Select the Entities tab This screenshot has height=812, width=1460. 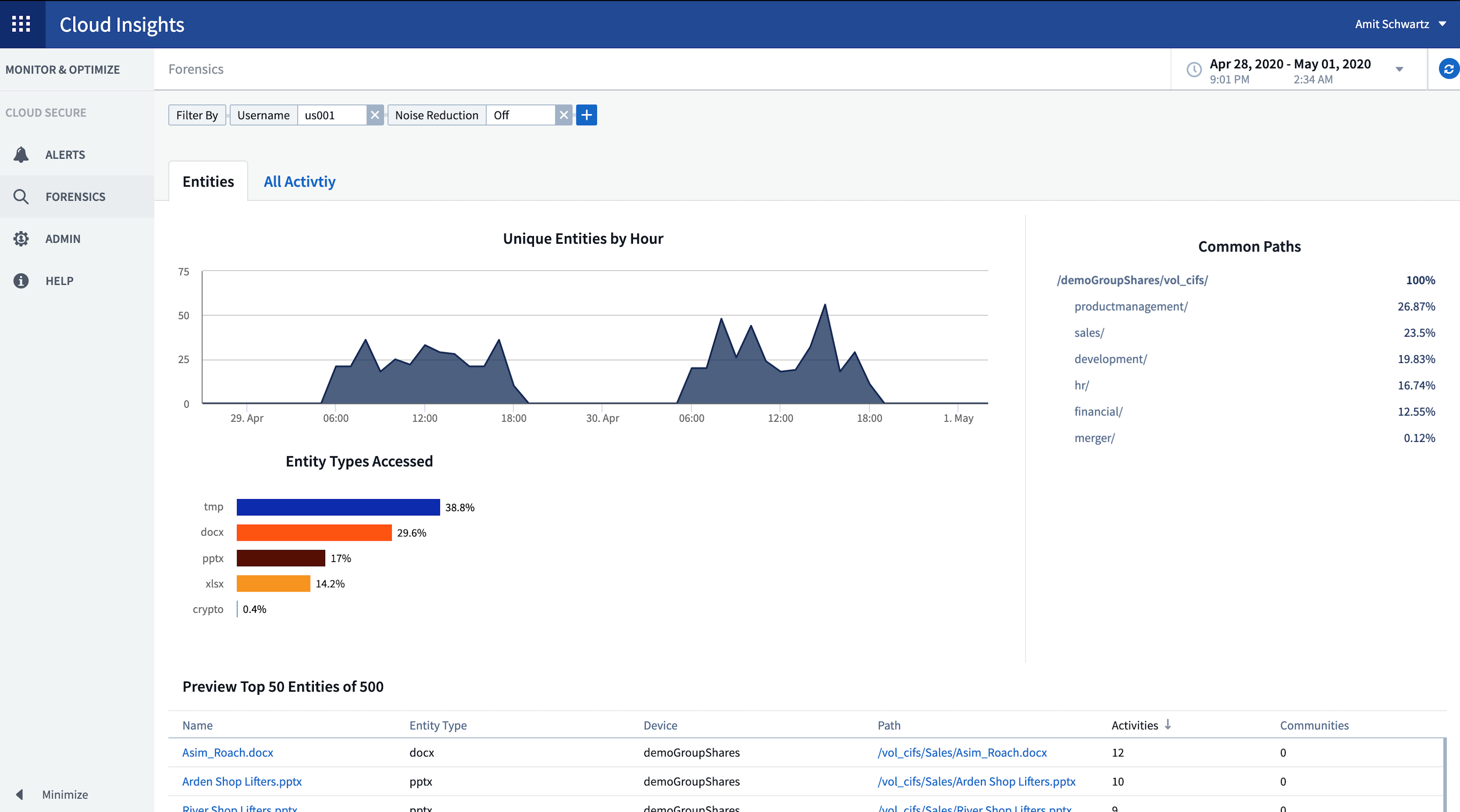pyautogui.click(x=208, y=181)
